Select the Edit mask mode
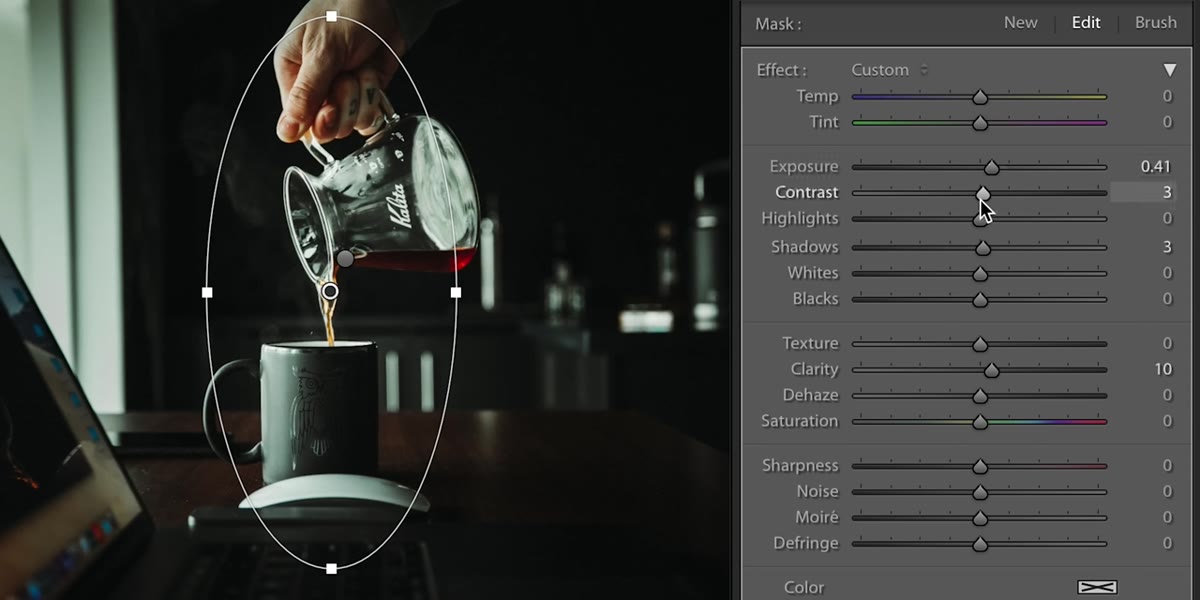Image resolution: width=1200 pixels, height=600 pixels. 1086,22
